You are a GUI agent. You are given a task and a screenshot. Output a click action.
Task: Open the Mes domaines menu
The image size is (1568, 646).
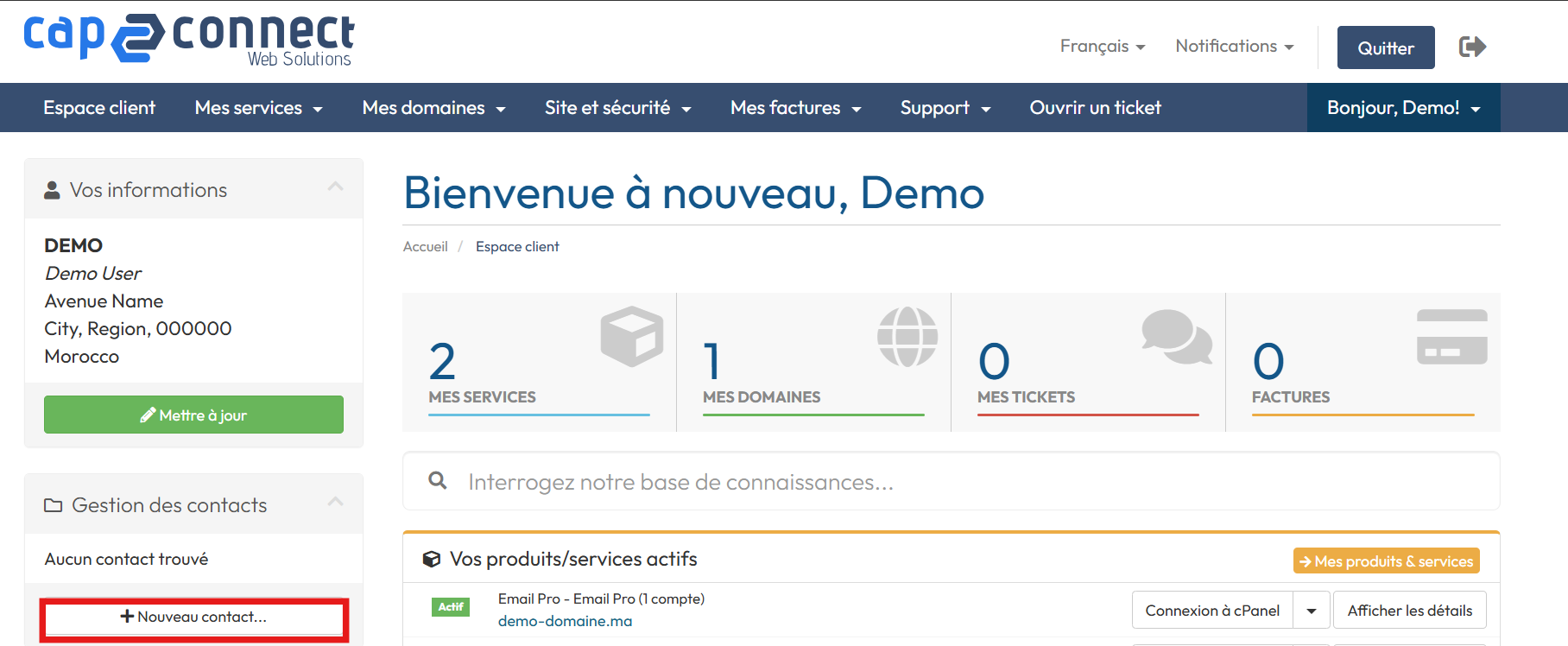click(x=433, y=108)
